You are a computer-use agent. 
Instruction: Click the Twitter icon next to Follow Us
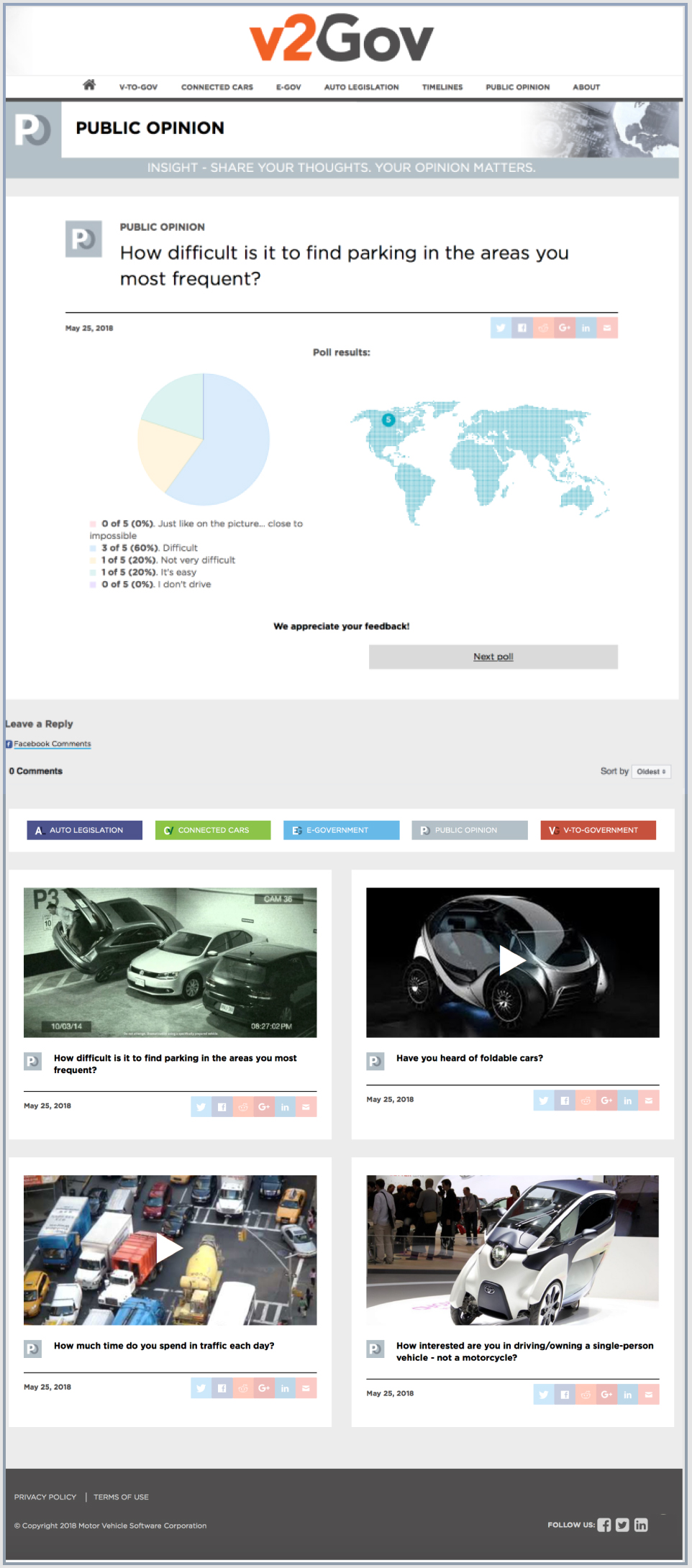click(622, 1525)
